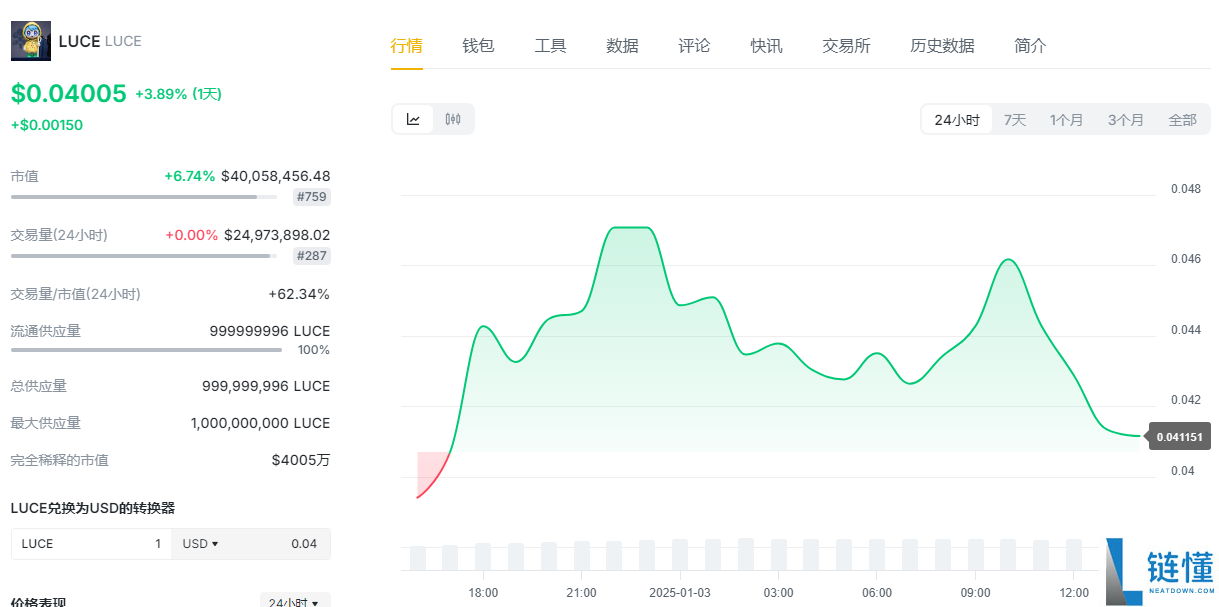The width and height of the screenshot is (1219, 607).
Task: Click the market cap progress bar
Action: click(x=144, y=197)
